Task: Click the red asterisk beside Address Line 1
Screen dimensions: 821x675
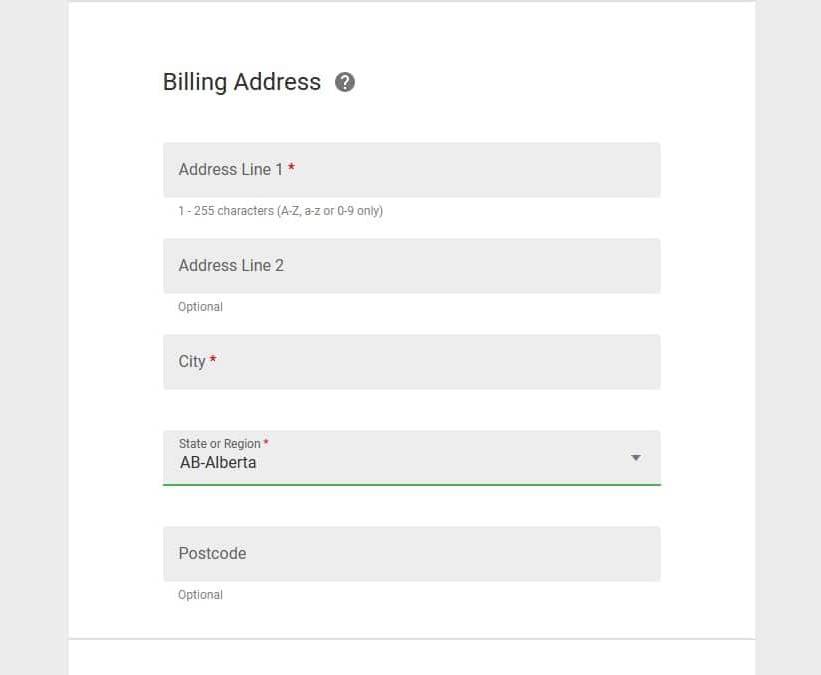Action: click(292, 168)
